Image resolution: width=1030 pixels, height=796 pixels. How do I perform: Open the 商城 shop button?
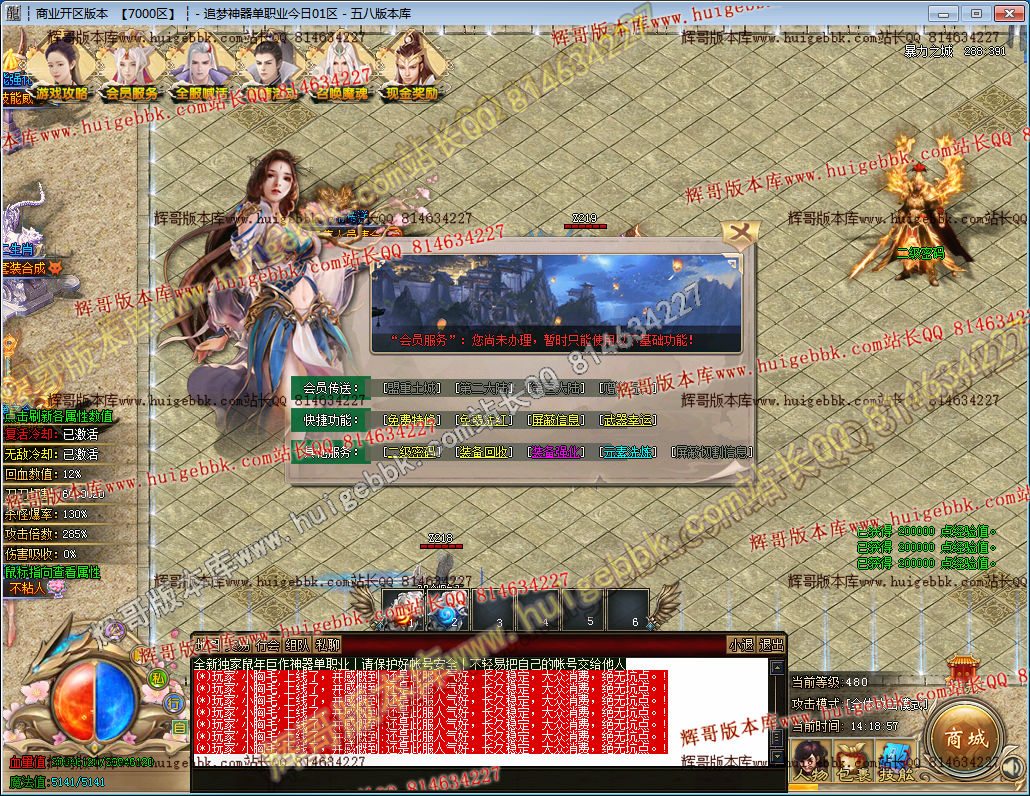[x=966, y=738]
